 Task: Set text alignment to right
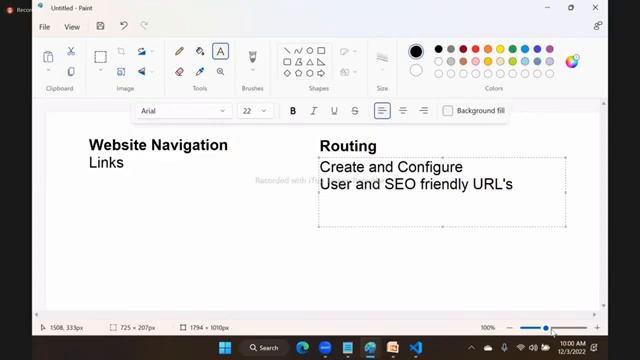[424, 111]
